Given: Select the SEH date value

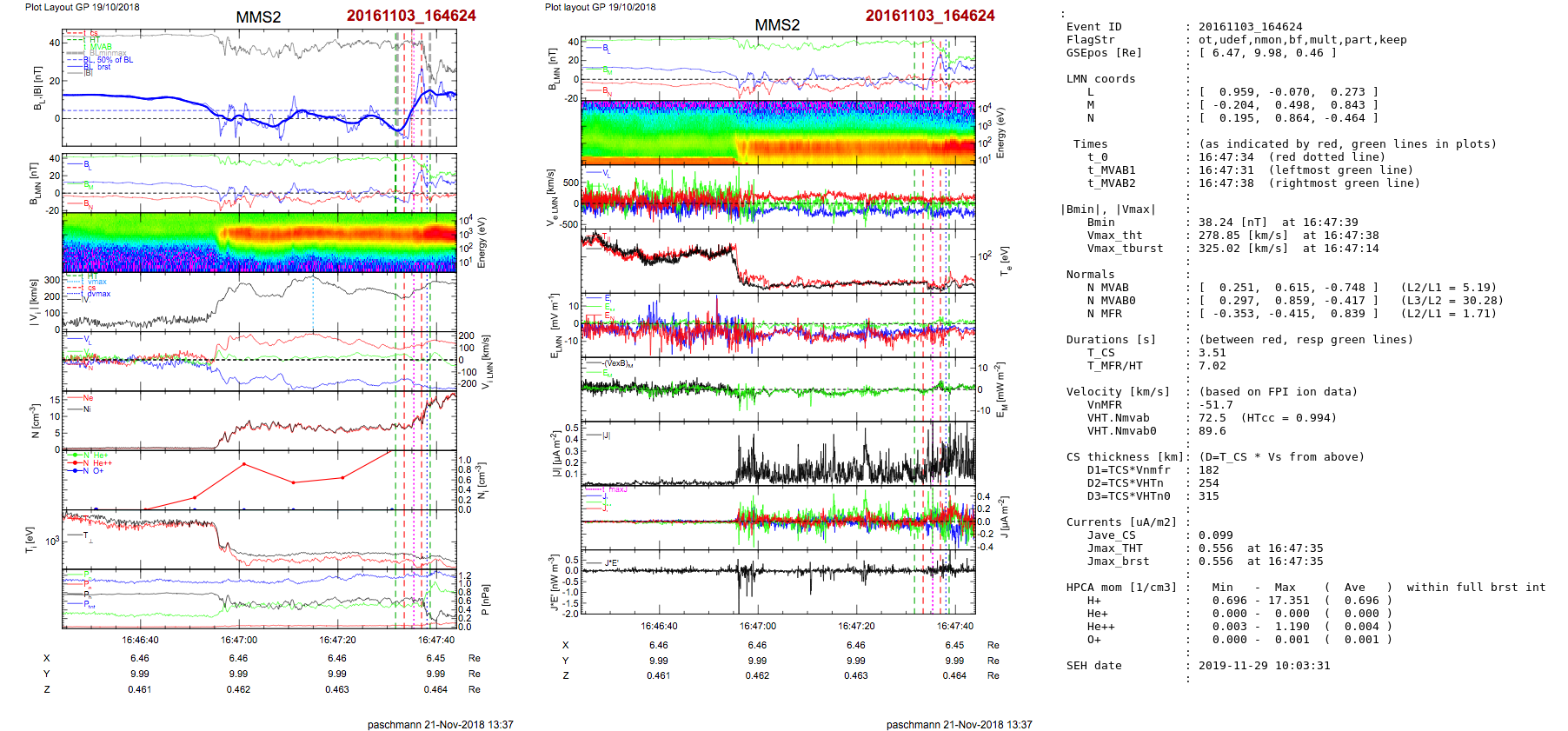Looking at the screenshot, I should click(1264, 666).
